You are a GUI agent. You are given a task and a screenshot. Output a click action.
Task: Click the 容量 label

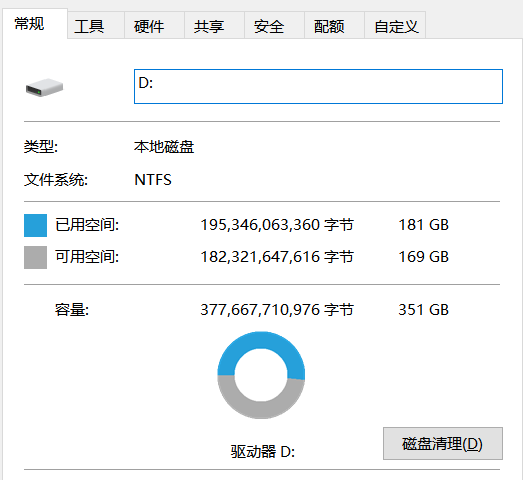(x=72, y=310)
